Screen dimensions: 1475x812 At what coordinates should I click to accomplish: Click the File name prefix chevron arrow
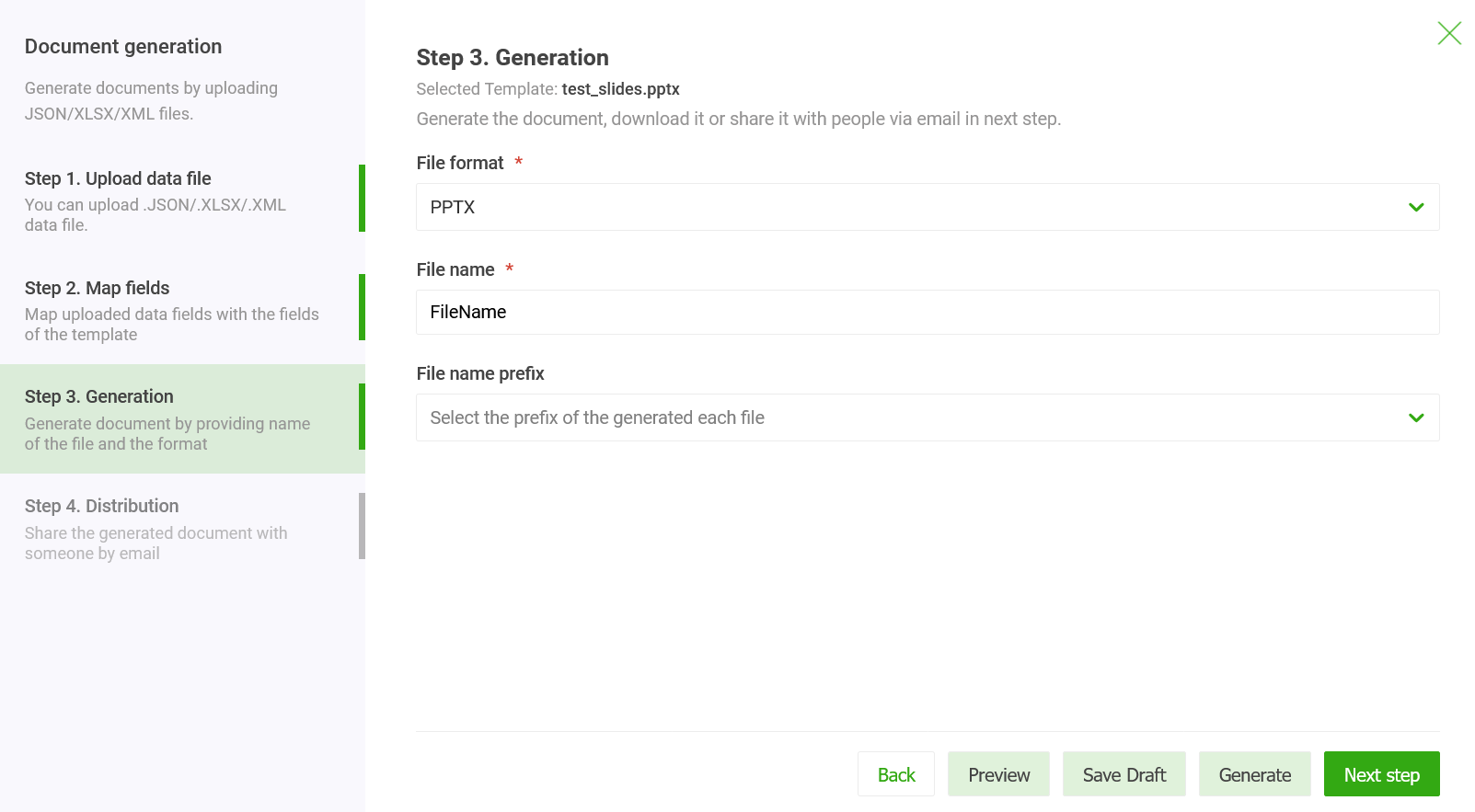click(x=1416, y=417)
